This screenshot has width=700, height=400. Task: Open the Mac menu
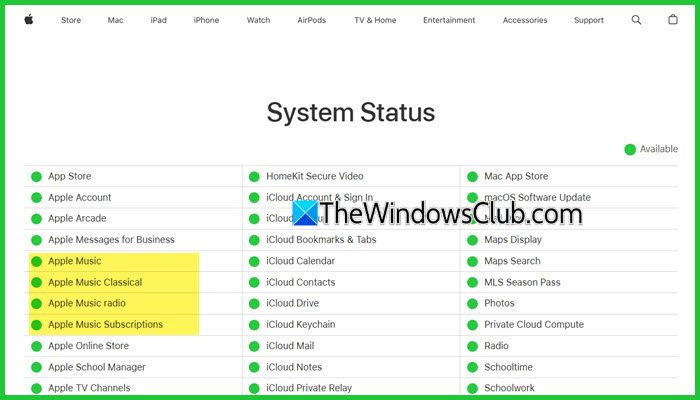click(x=115, y=20)
